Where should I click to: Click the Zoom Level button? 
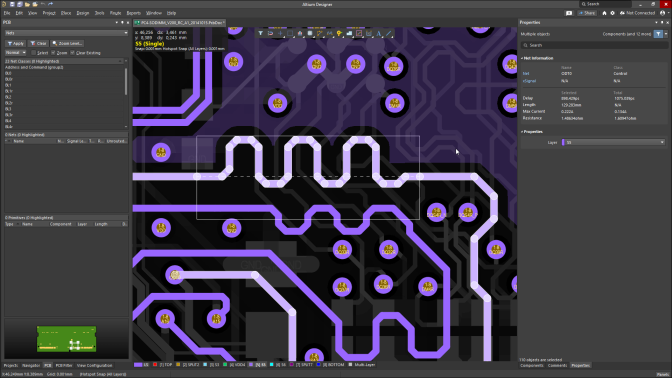67,43
